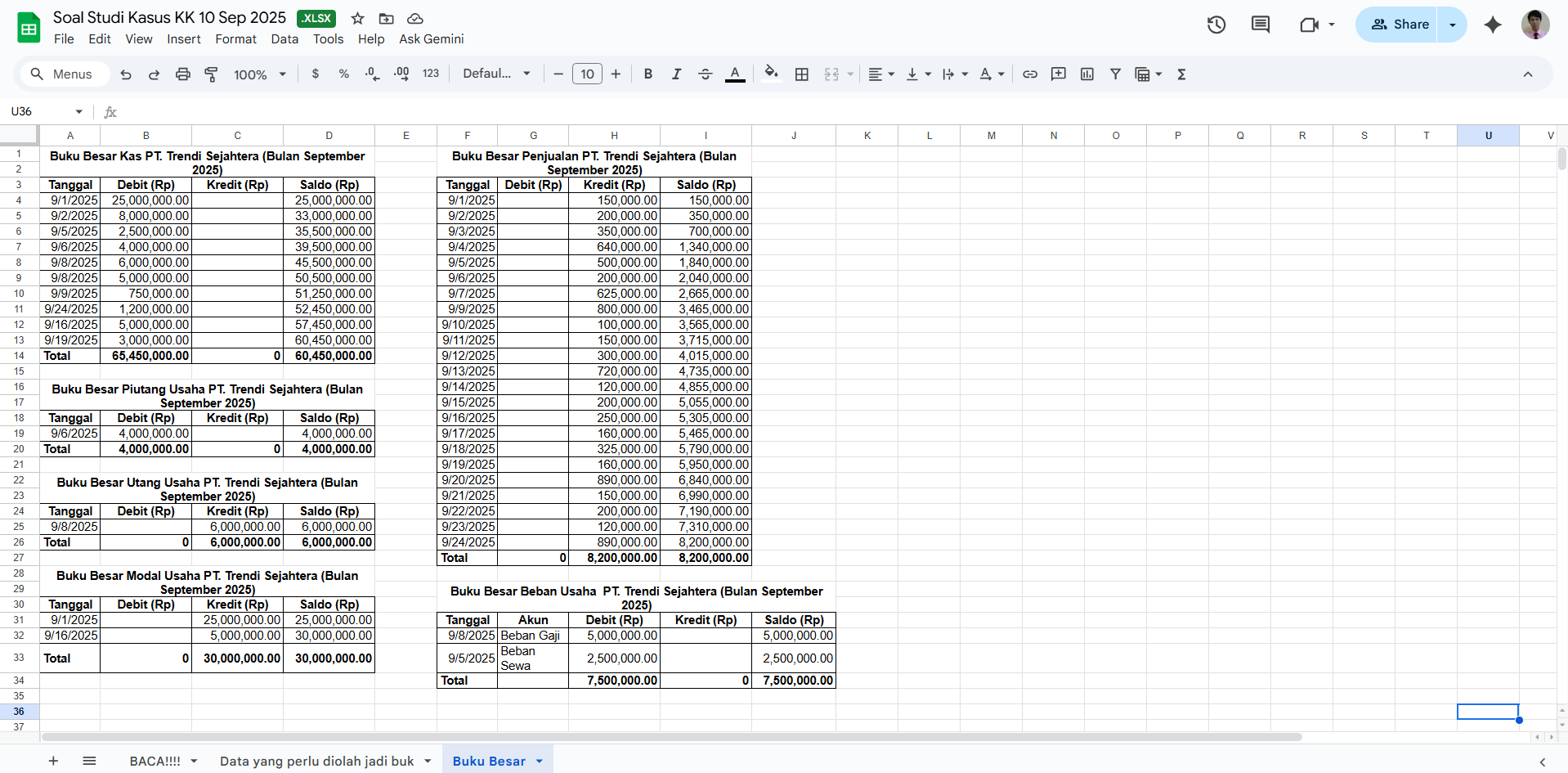Expand the Name box dropdown arrow
The width and height of the screenshot is (1568, 773).
point(79,112)
